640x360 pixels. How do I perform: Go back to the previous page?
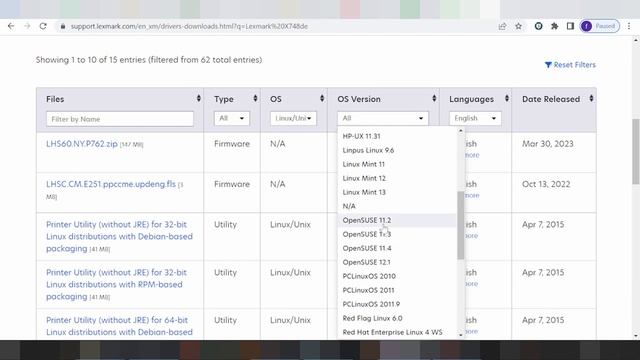[x=11, y=26]
